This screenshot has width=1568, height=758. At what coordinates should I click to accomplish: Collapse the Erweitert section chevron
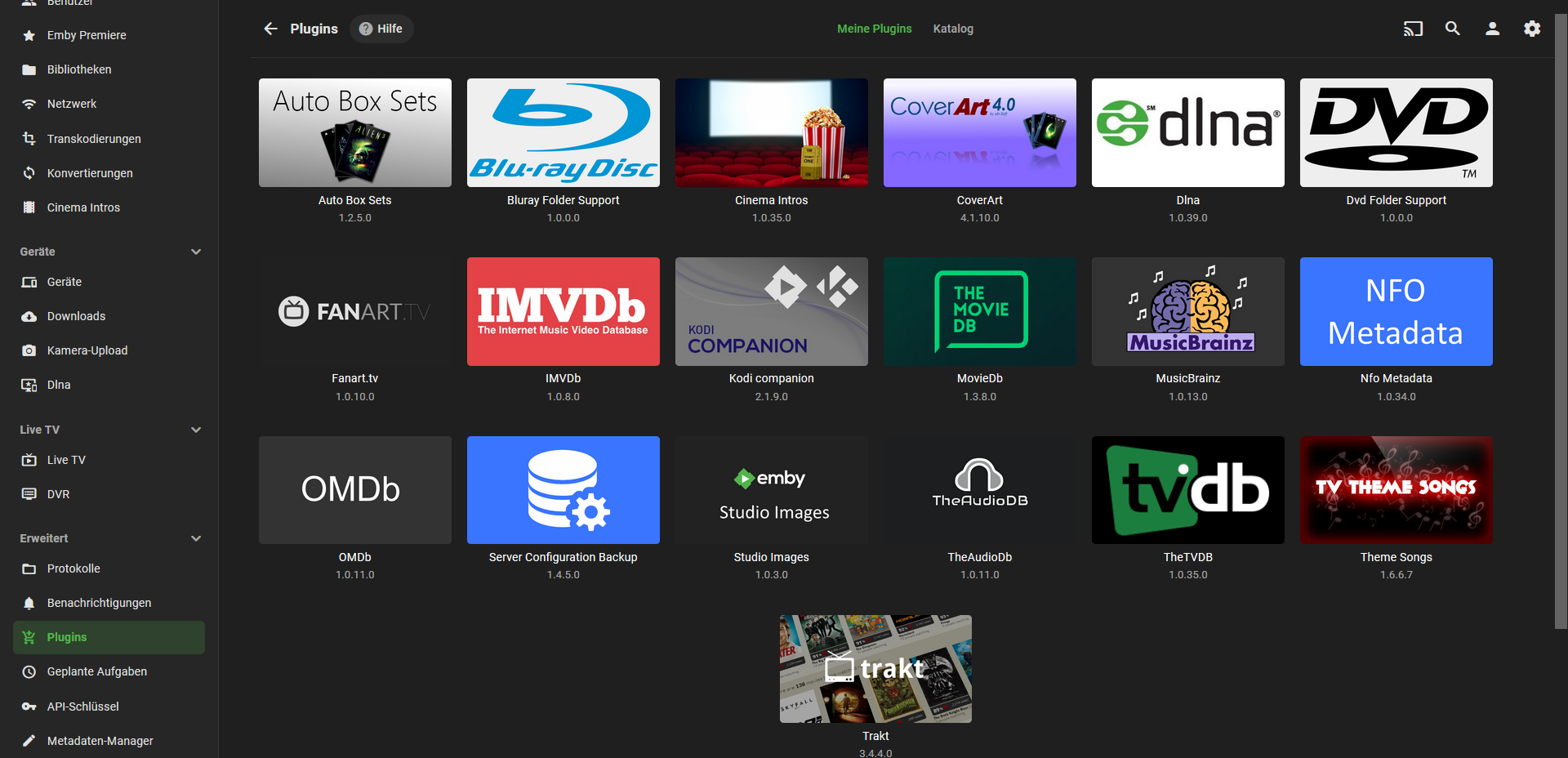pos(196,538)
